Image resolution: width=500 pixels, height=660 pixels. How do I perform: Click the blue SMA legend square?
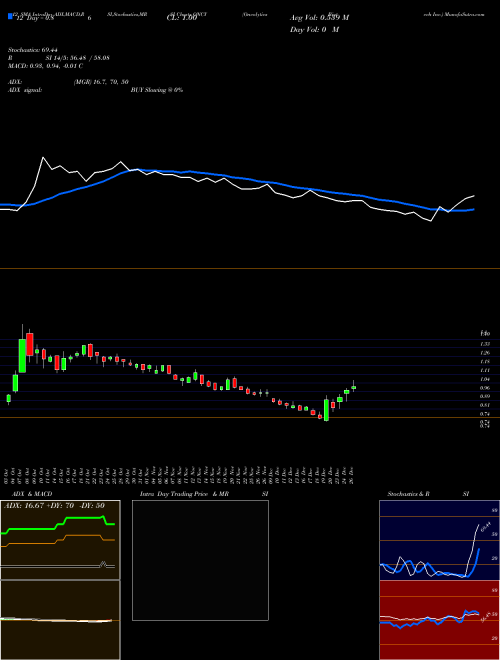click(11, 17)
